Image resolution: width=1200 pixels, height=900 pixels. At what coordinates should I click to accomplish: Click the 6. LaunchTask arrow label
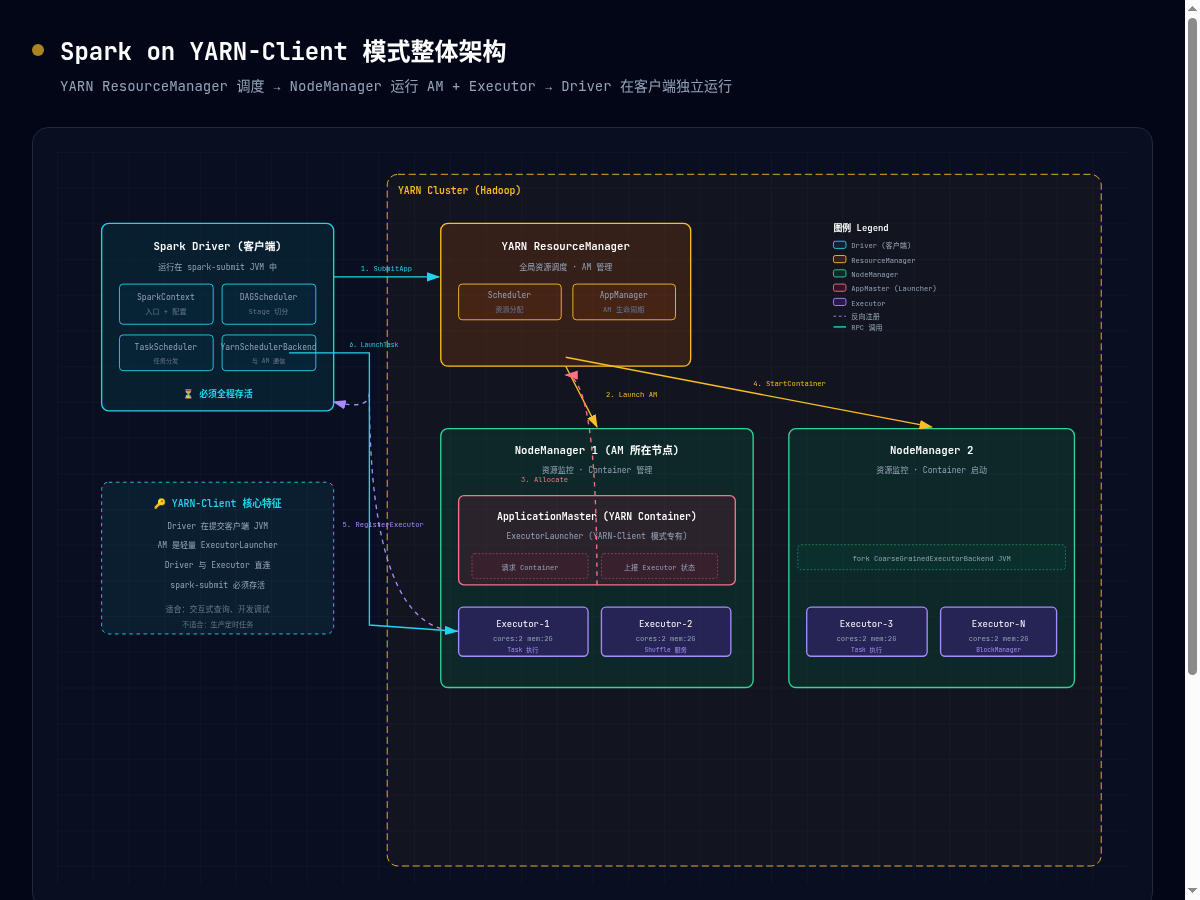(x=374, y=345)
